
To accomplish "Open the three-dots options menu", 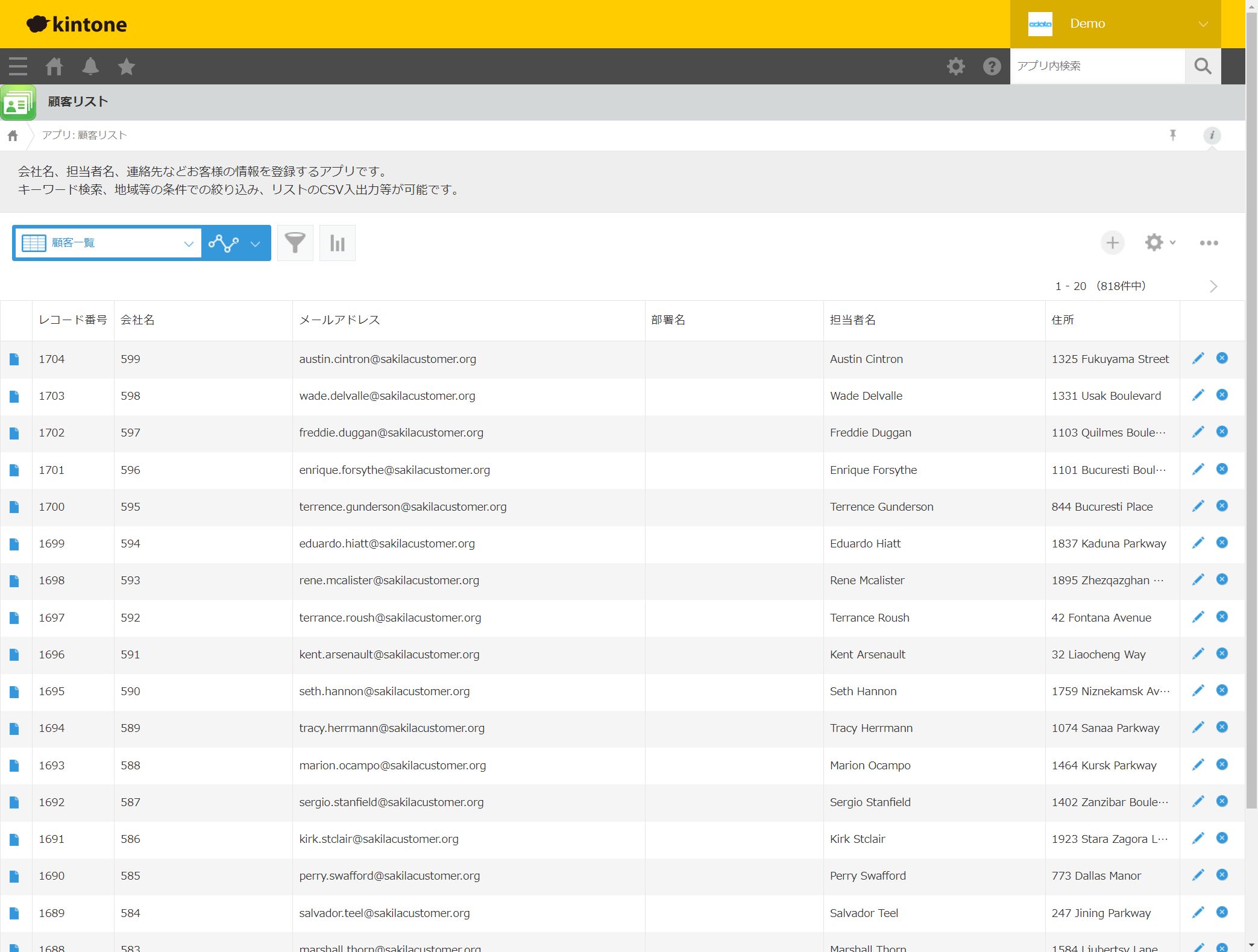I will pos(1209,243).
